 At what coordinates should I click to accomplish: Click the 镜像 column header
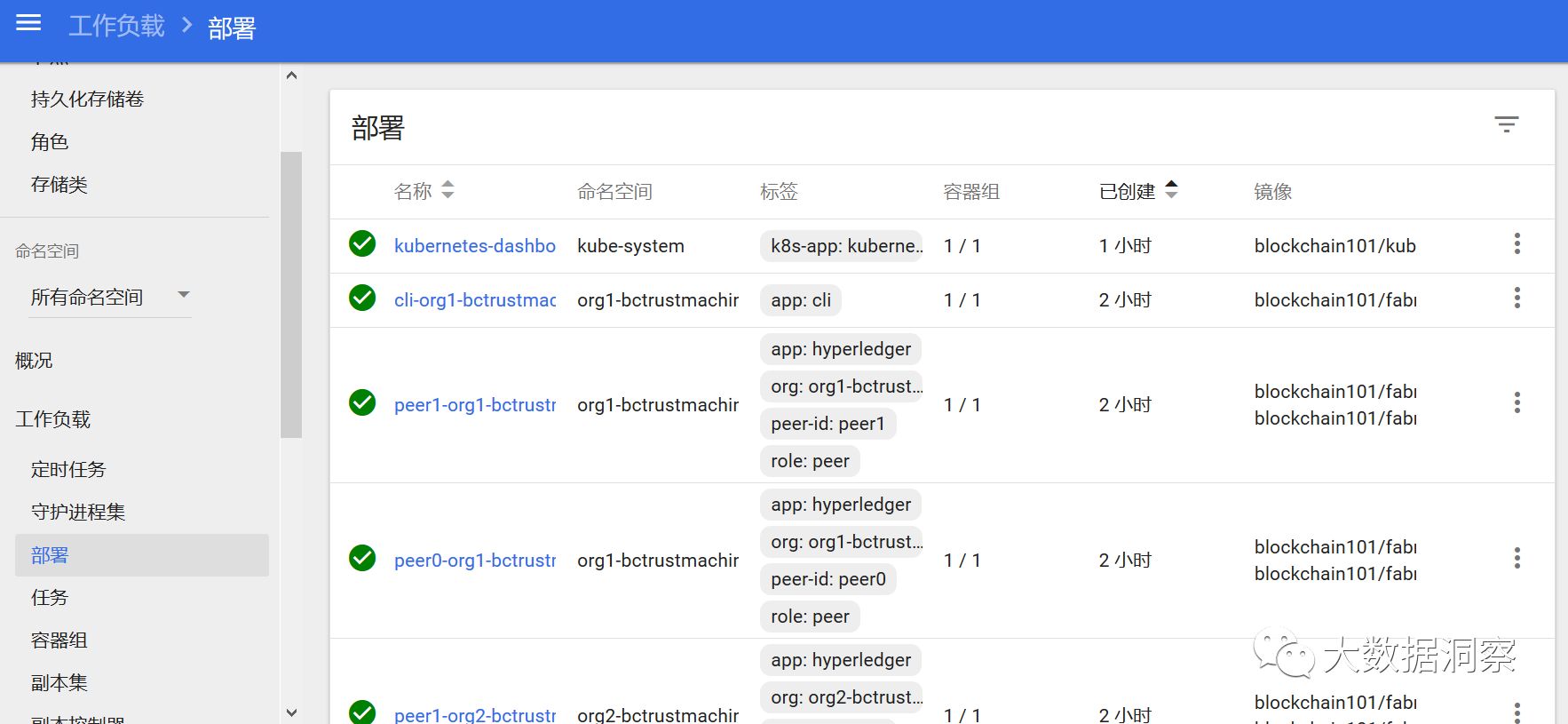(x=1272, y=192)
